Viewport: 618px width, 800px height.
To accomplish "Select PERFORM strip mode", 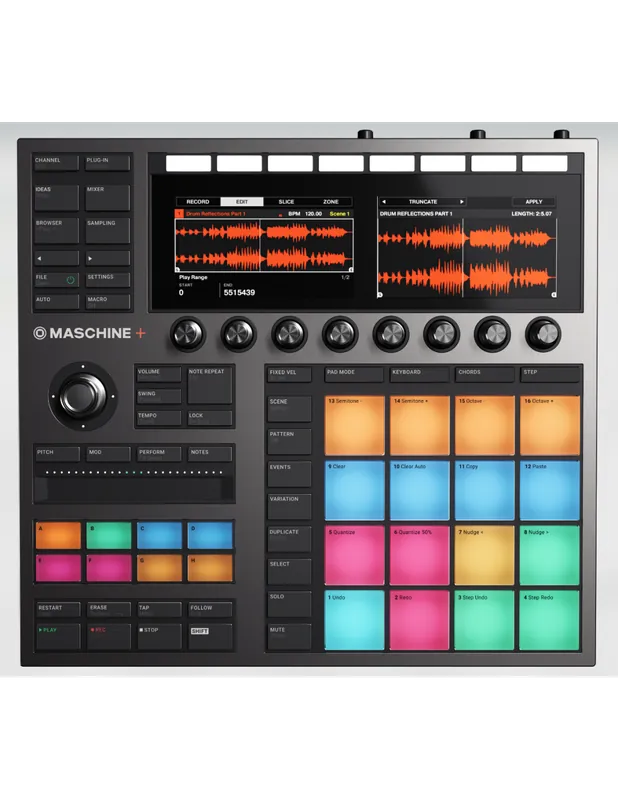I will 159,454.
